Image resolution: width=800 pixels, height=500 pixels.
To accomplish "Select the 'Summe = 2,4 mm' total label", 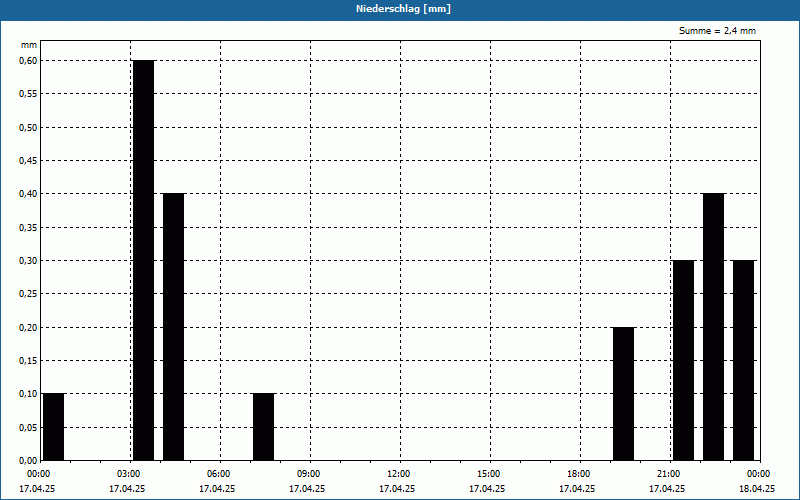I will click(717, 31).
